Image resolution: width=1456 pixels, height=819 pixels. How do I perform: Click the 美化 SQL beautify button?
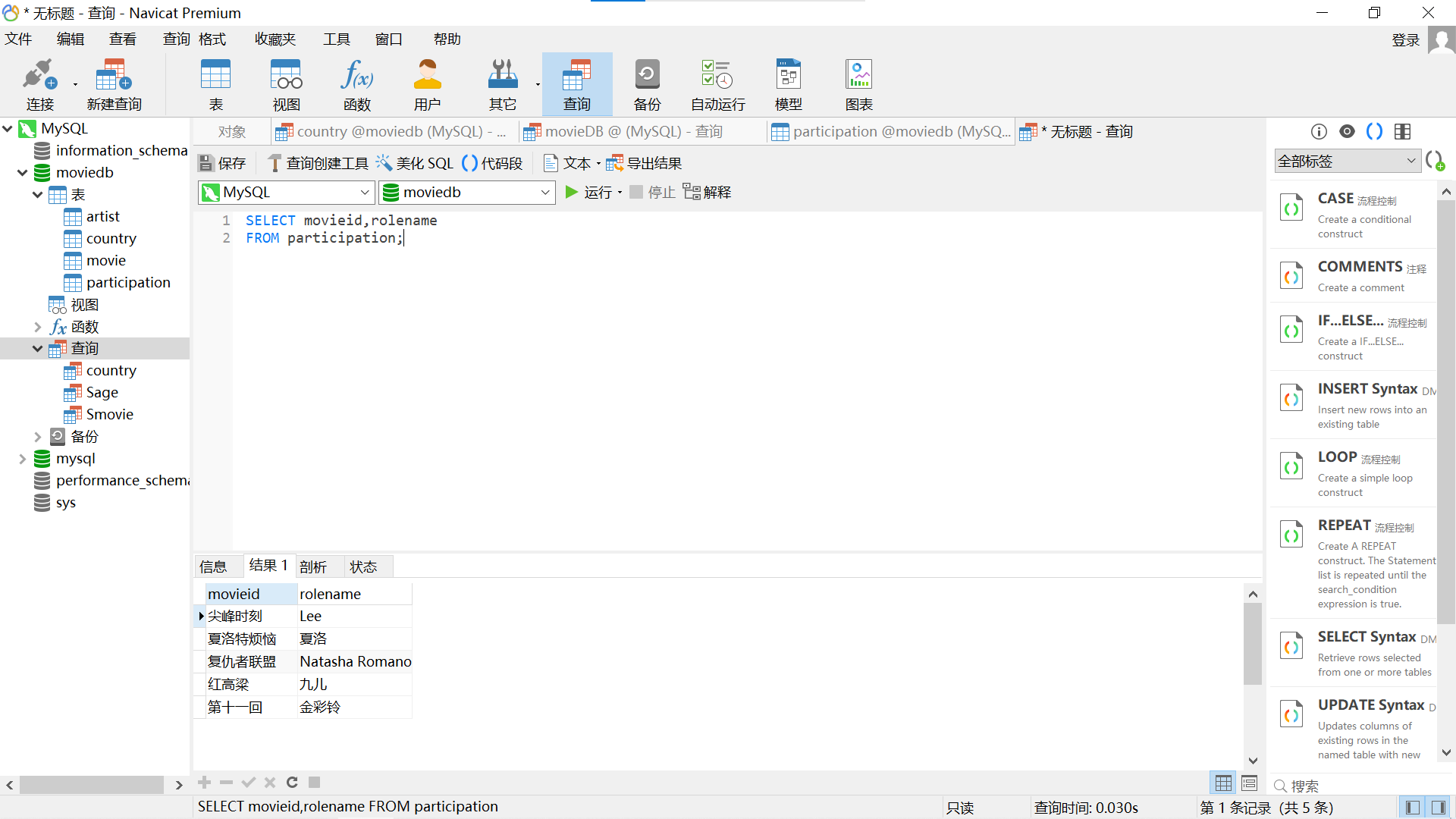tap(415, 163)
